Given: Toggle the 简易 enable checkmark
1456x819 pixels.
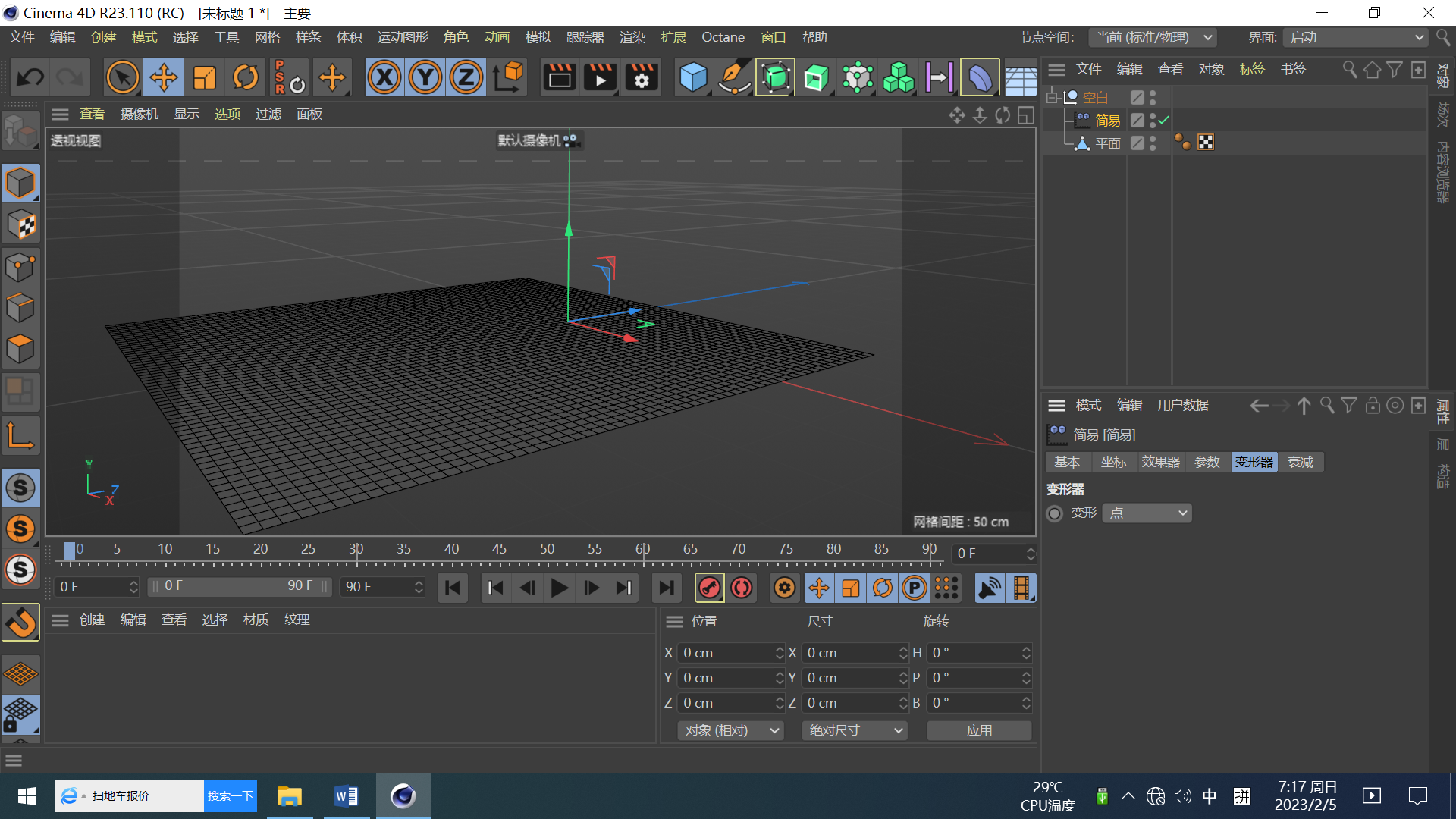Looking at the screenshot, I should tap(1164, 120).
